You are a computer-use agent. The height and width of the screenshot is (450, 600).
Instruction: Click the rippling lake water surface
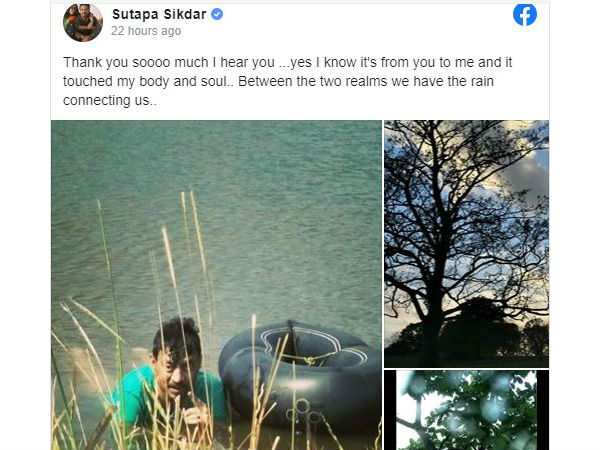pos(216,214)
